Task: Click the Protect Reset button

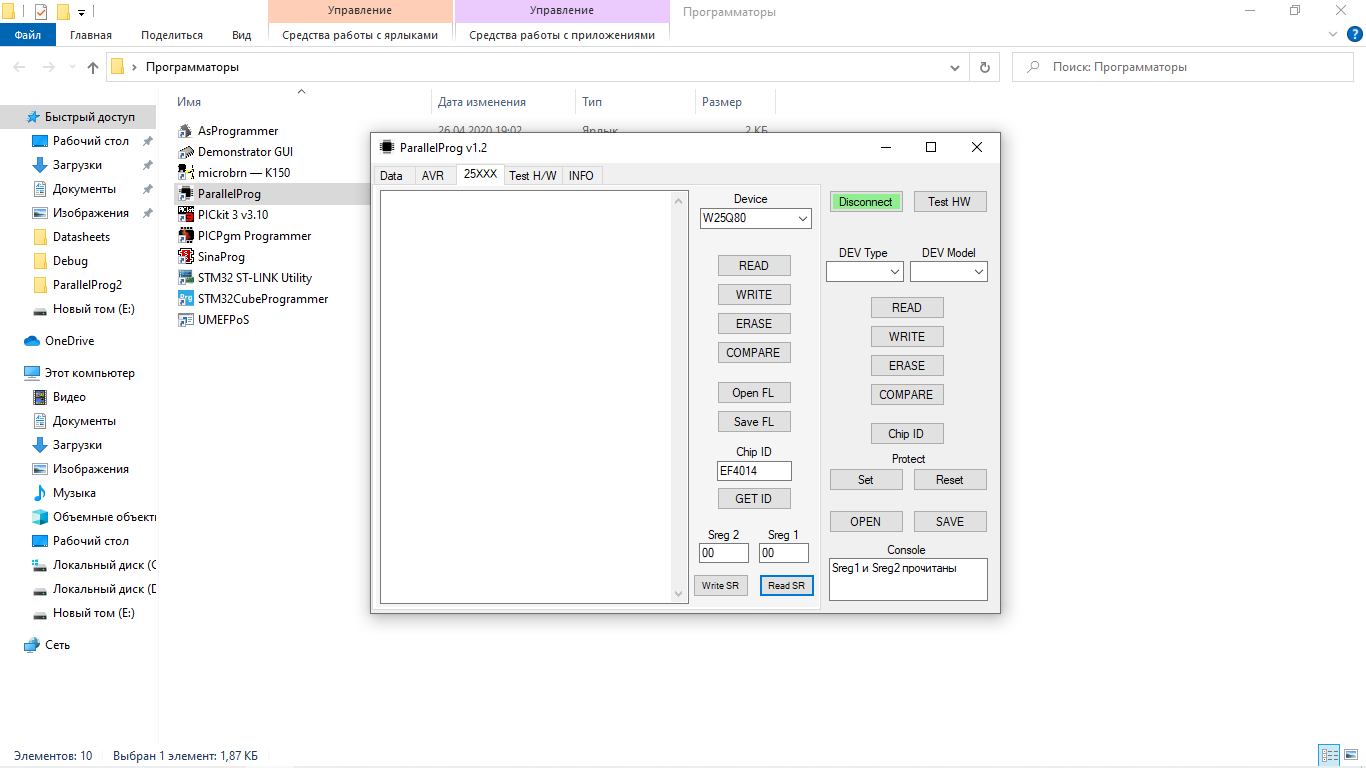Action: [x=950, y=480]
